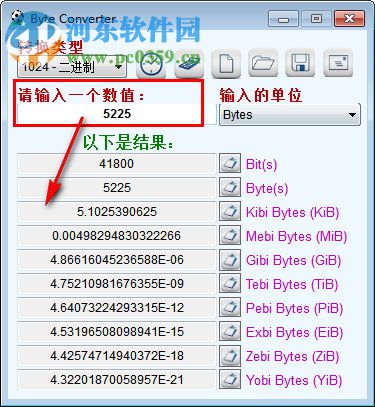Maximize the Byte Converter window

[316, 19]
